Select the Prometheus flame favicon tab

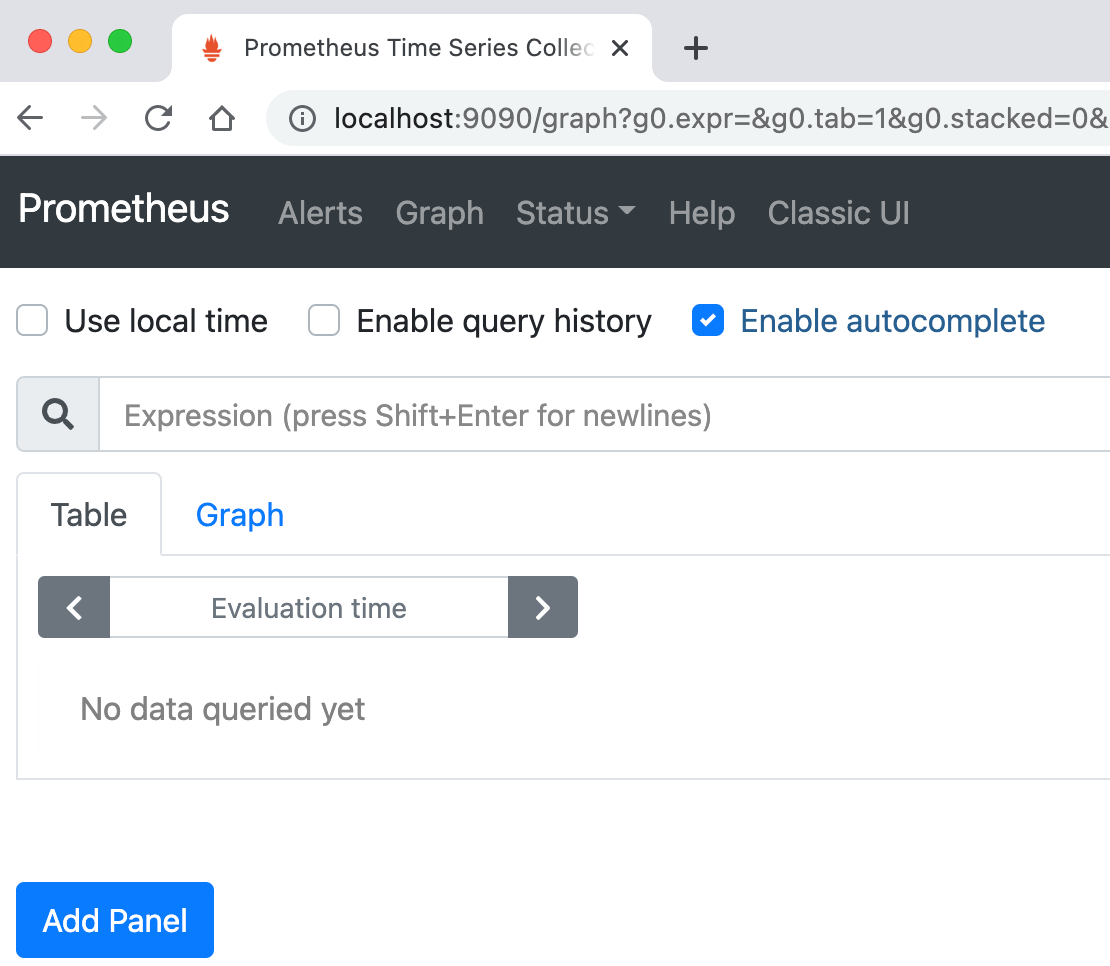212,48
